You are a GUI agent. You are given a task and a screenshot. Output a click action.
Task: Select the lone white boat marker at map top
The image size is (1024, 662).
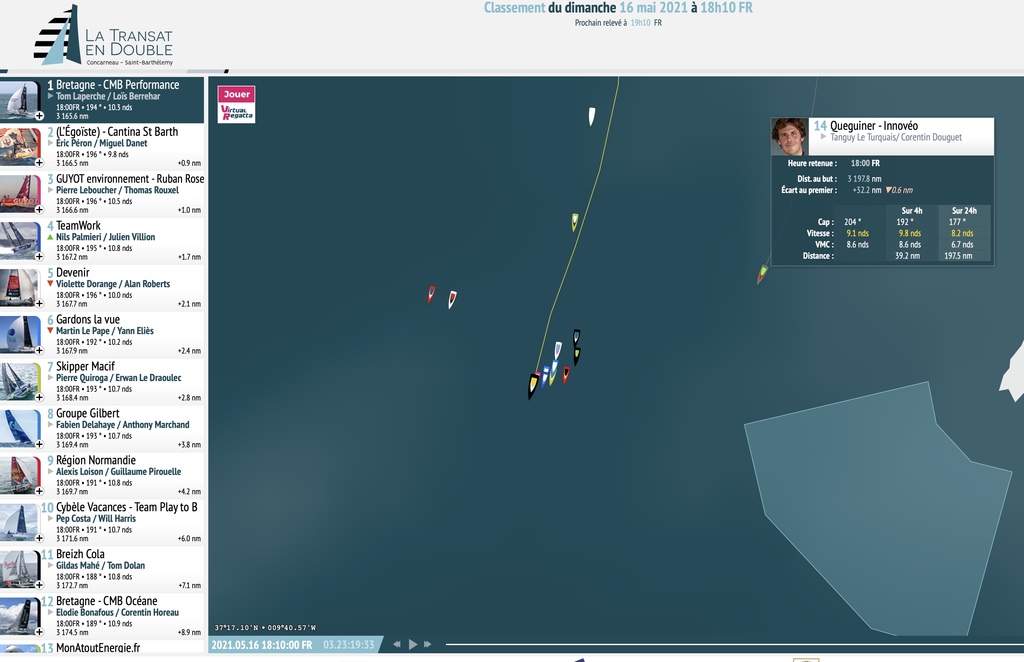point(592,116)
